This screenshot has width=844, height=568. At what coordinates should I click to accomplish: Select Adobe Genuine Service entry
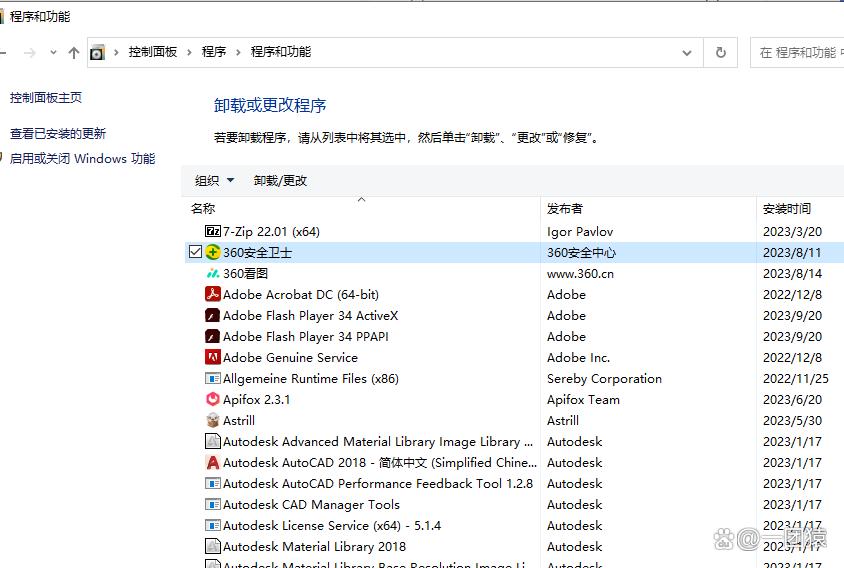point(290,357)
